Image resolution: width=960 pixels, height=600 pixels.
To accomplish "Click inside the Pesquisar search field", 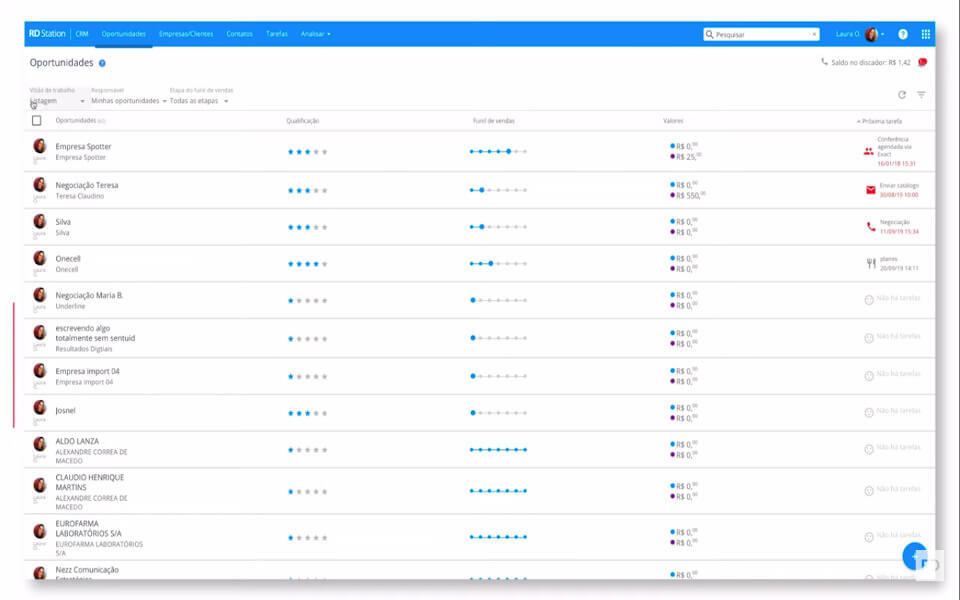I will coord(762,34).
